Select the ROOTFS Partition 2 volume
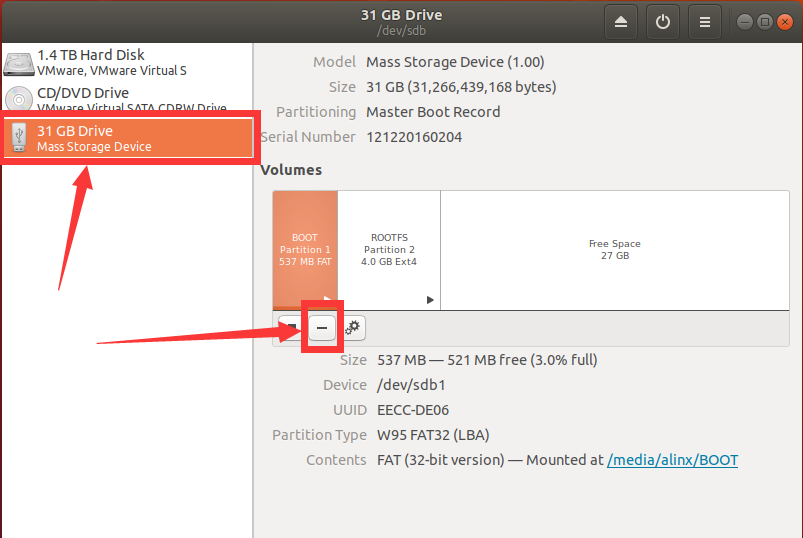This screenshot has width=803, height=538. [389, 250]
